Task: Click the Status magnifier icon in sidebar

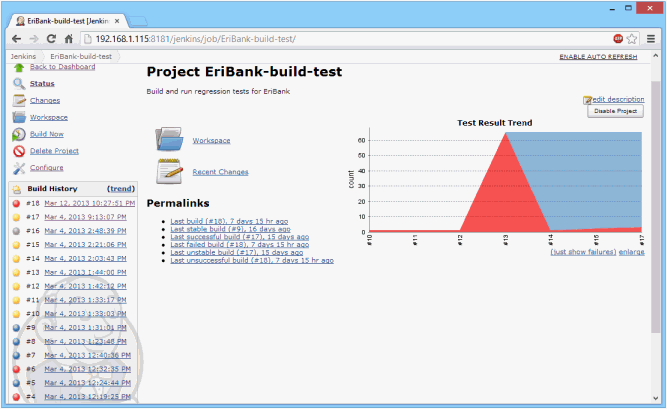Action: click(x=18, y=84)
